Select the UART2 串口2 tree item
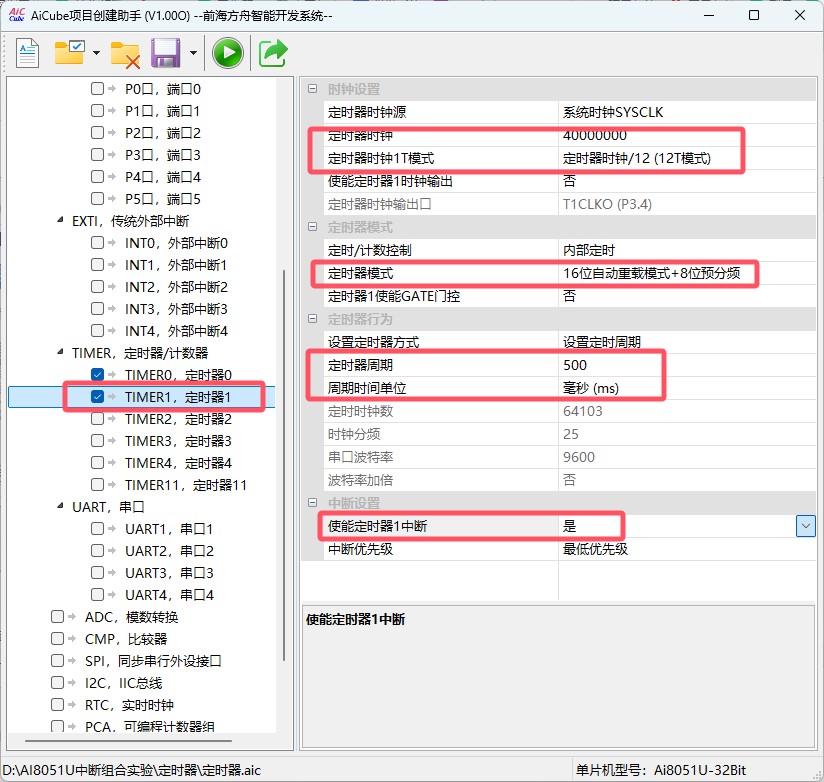The image size is (824, 782). [x=169, y=551]
